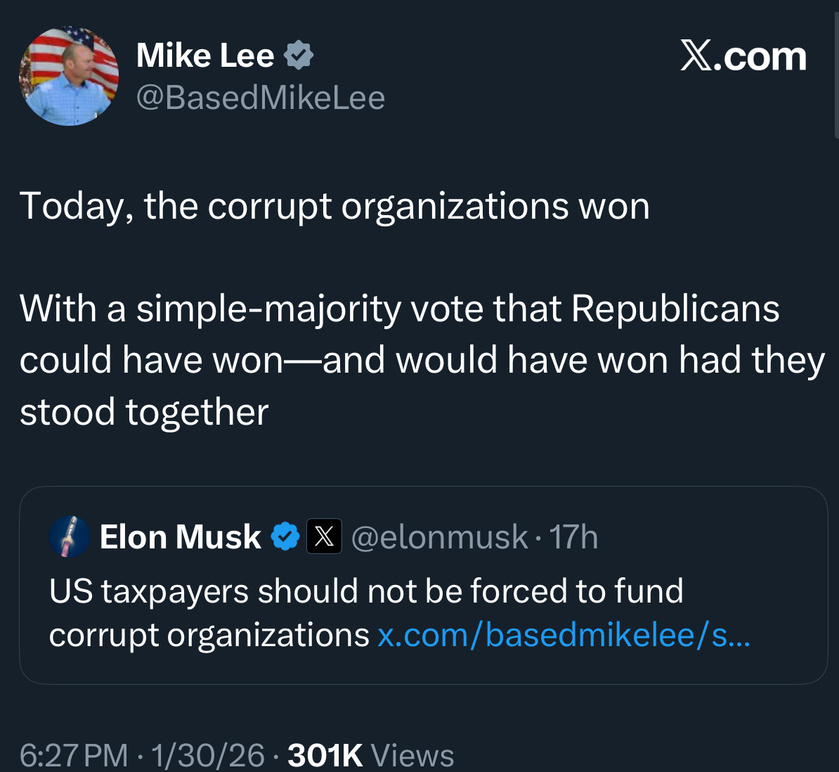Click the X.com logo
Screen dimensions: 839x772
tap(742, 56)
